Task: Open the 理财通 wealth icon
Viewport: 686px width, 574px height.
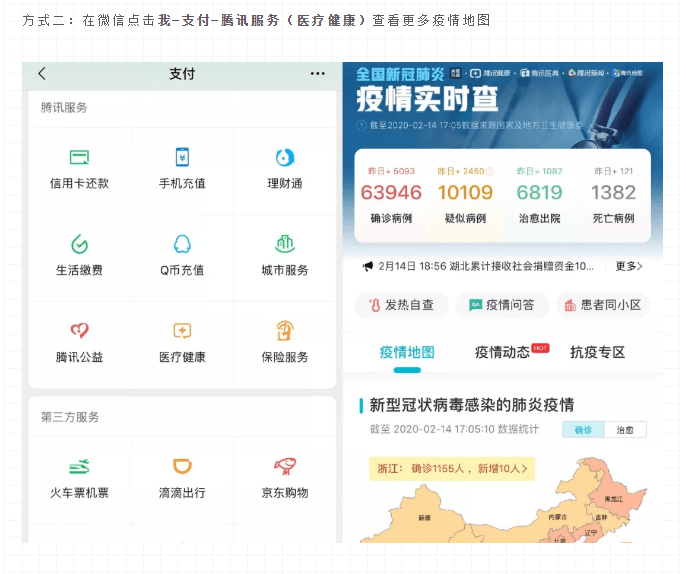Action: (285, 157)
